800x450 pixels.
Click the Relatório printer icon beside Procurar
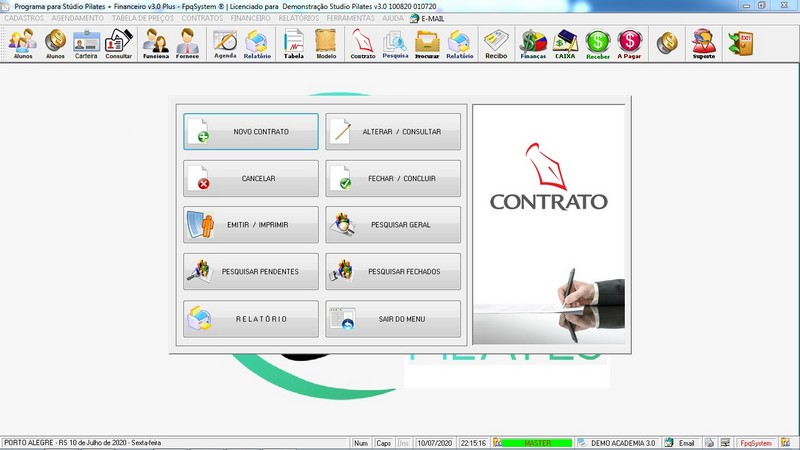(x=459, y=44)
